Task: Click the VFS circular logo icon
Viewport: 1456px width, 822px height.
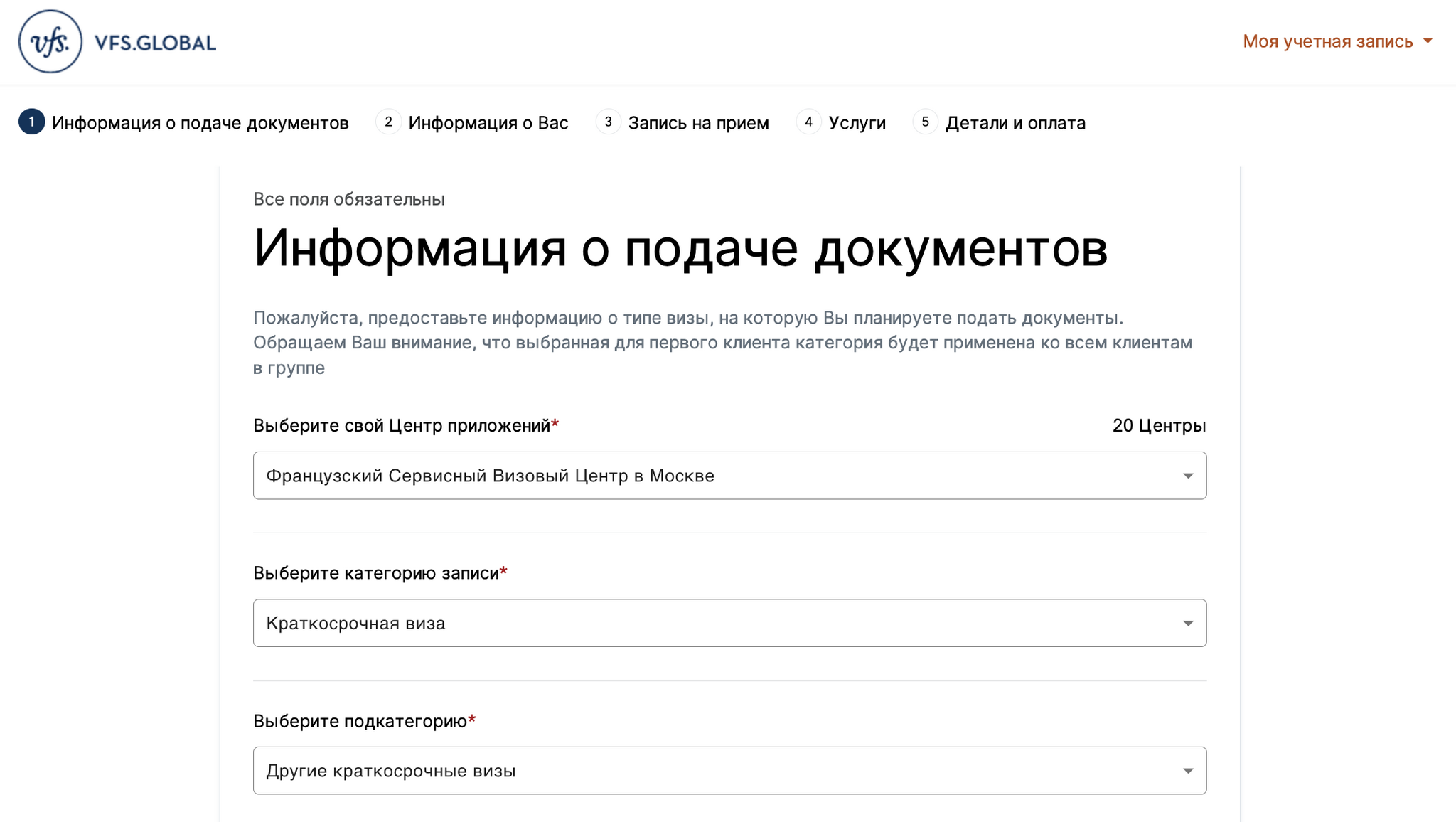Action: coord(50,42)
